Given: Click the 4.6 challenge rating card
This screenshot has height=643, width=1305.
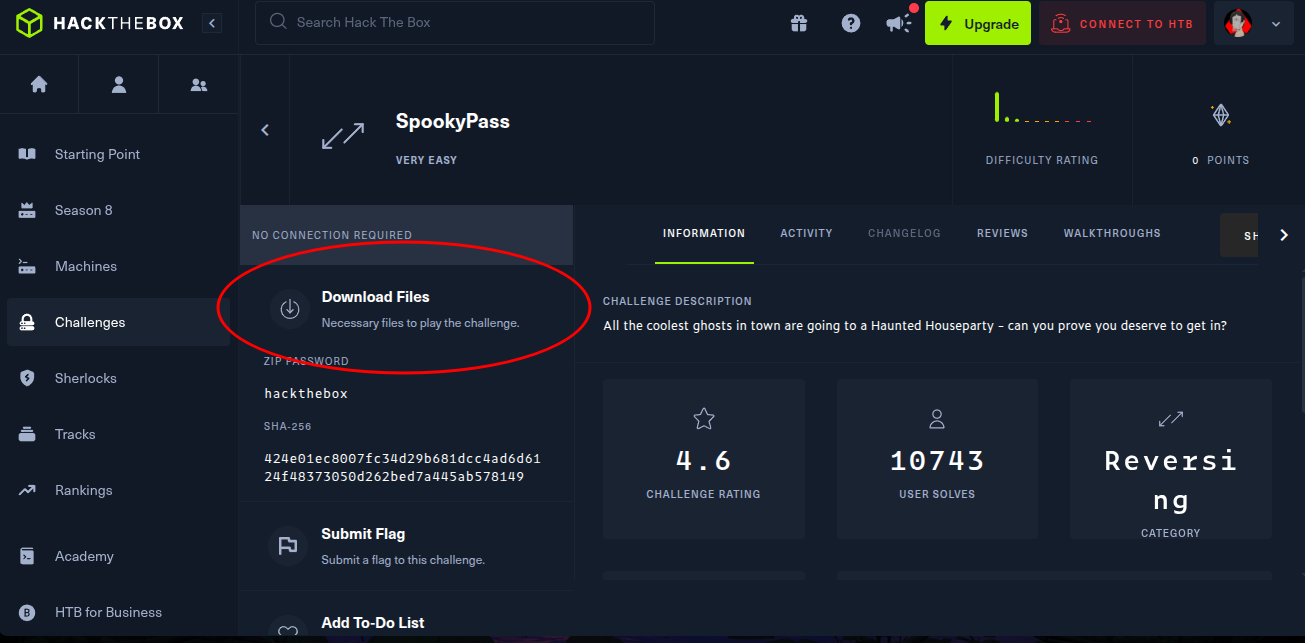Looking at the screenshot, I should (x=704, y=458).
